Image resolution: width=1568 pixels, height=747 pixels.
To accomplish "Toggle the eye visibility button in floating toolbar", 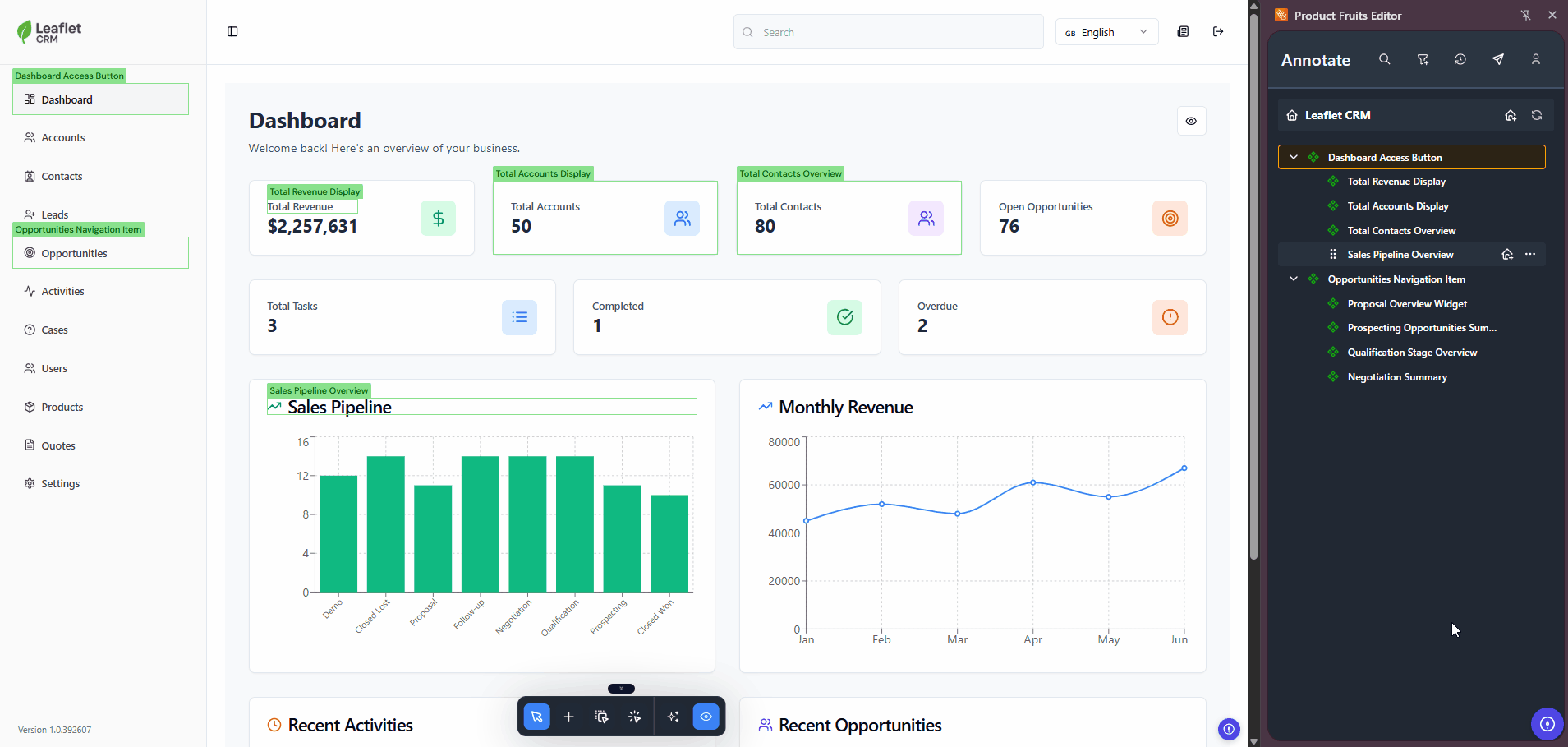I will click(706, 717).
